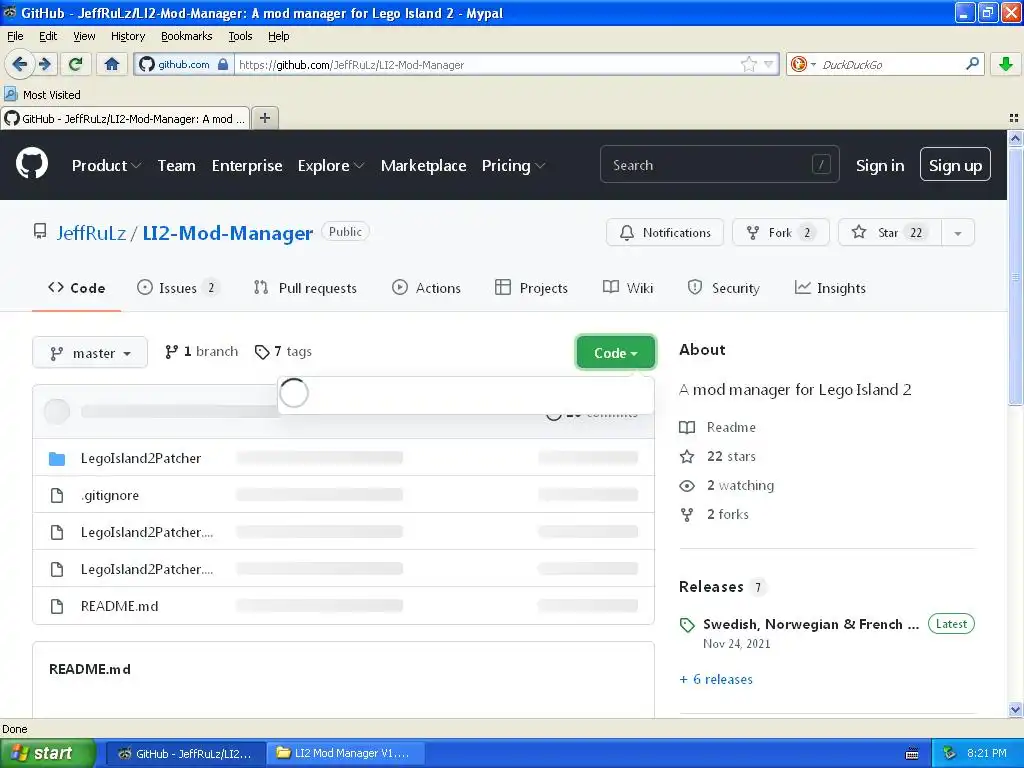Screen dimensions: 1024x768
Task: Switch to the Actions tab
Action: point(426,288)
